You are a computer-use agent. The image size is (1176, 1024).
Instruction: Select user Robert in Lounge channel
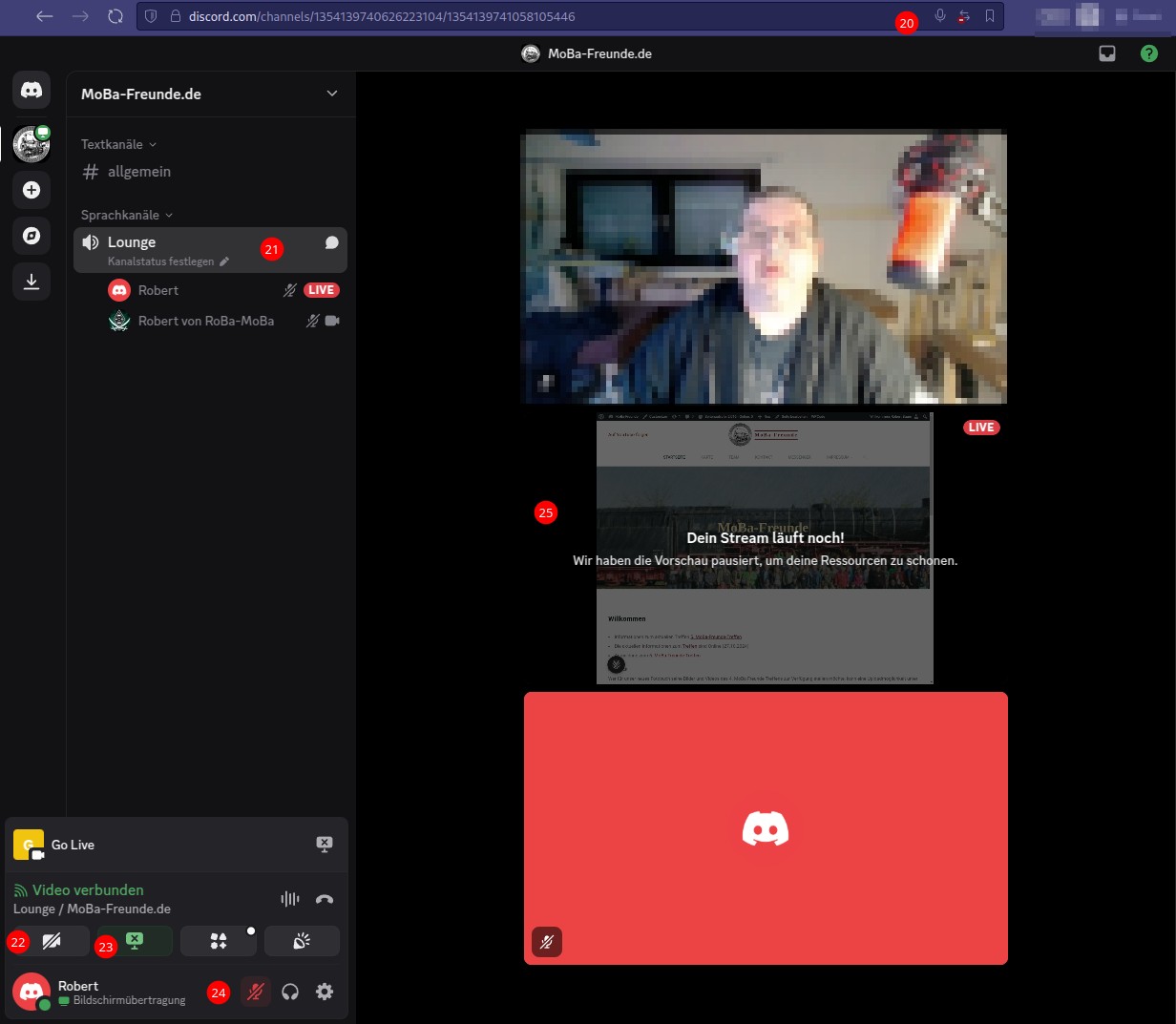point(158,290)
